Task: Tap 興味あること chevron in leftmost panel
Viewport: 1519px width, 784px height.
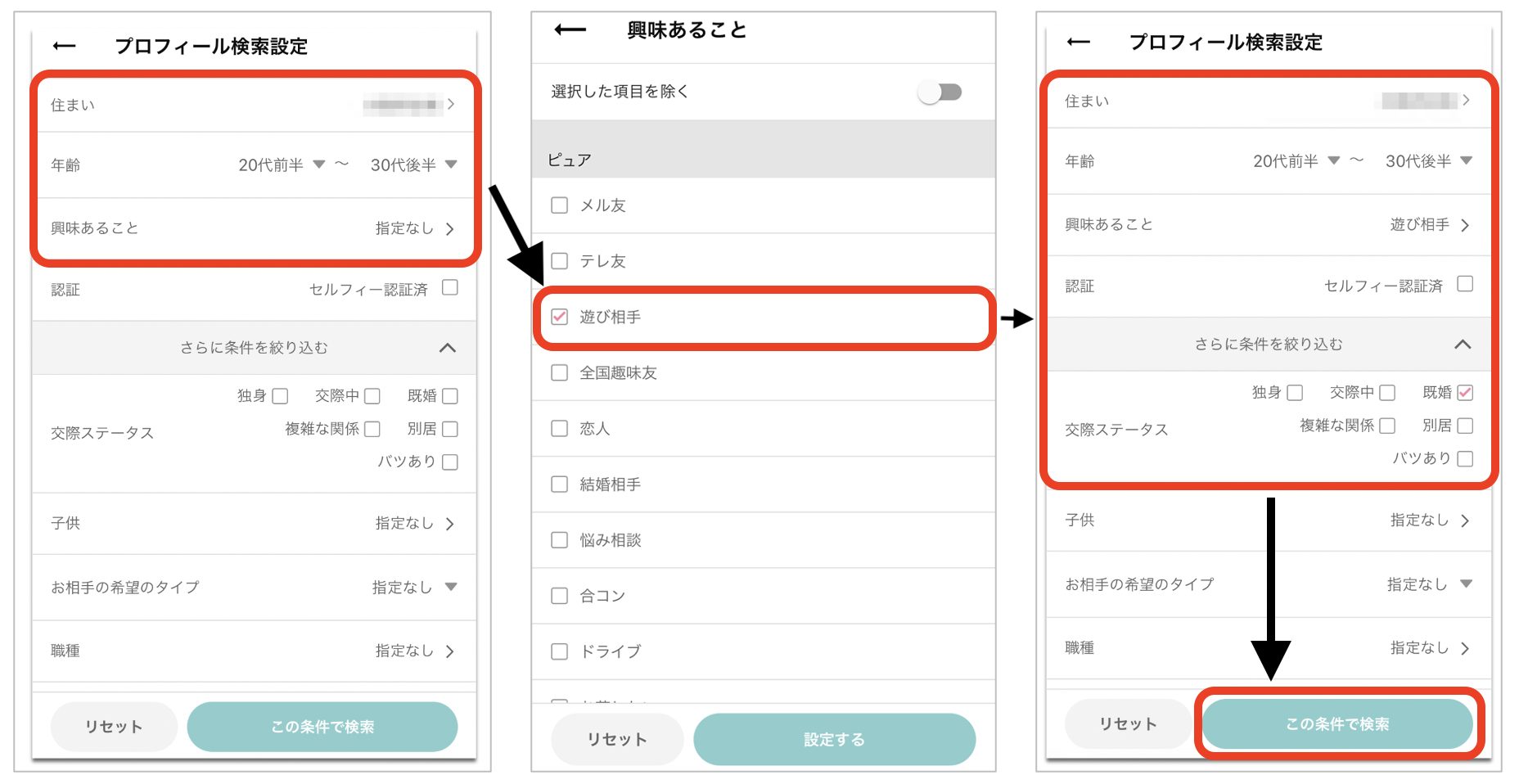Action: 450,229
